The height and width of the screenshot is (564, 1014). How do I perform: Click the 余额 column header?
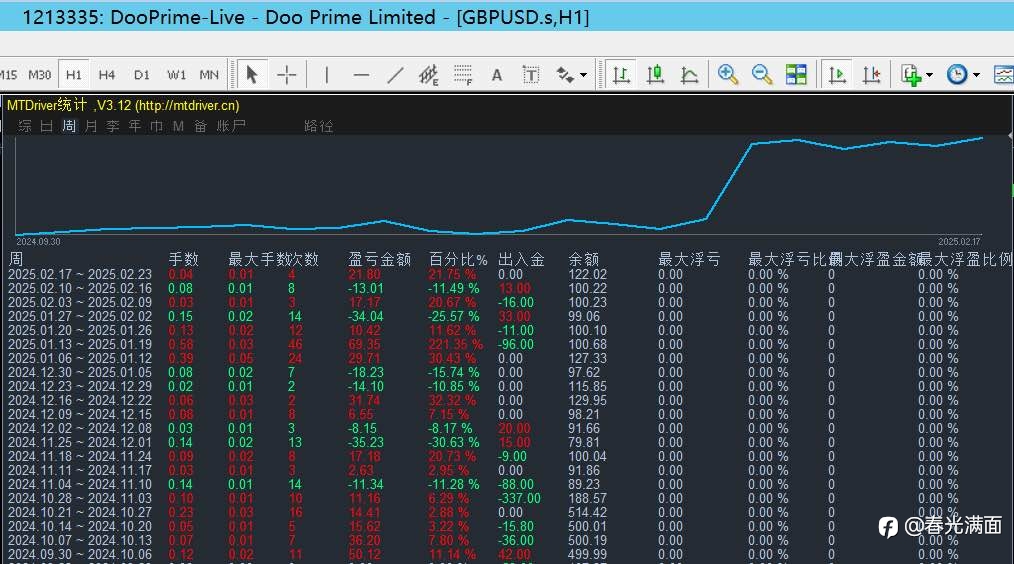(x=584, y=259)
